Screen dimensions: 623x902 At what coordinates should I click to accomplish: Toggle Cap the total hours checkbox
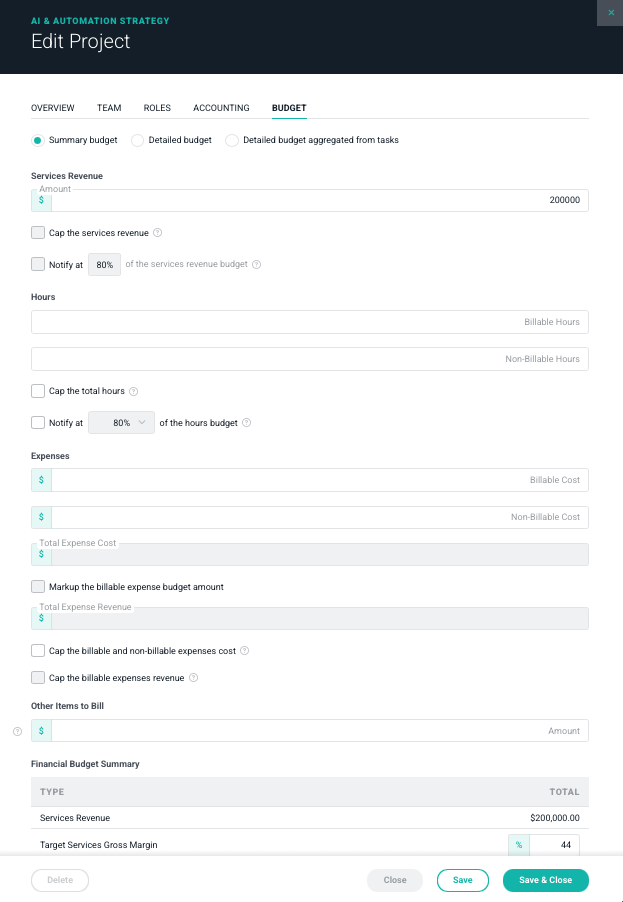pyautogui.click(x=38, y=391)
